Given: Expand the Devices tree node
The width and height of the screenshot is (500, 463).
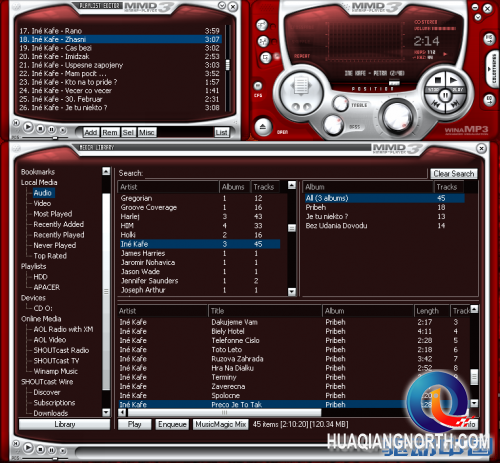Looking at the screenshot, I should click(x=33, y=298).
